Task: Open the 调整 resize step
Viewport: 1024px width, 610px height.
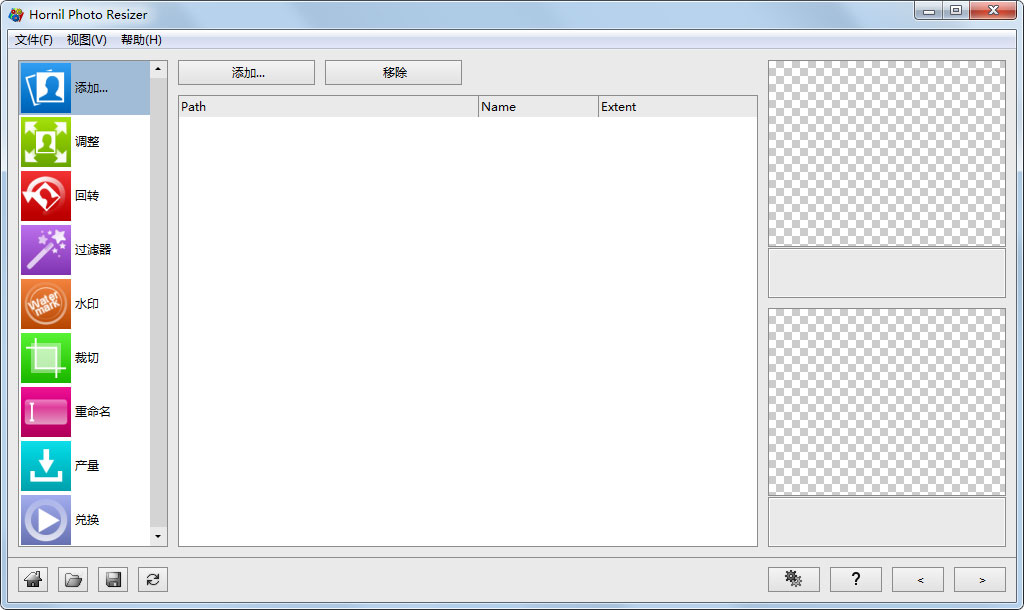Action: (85, 142)
